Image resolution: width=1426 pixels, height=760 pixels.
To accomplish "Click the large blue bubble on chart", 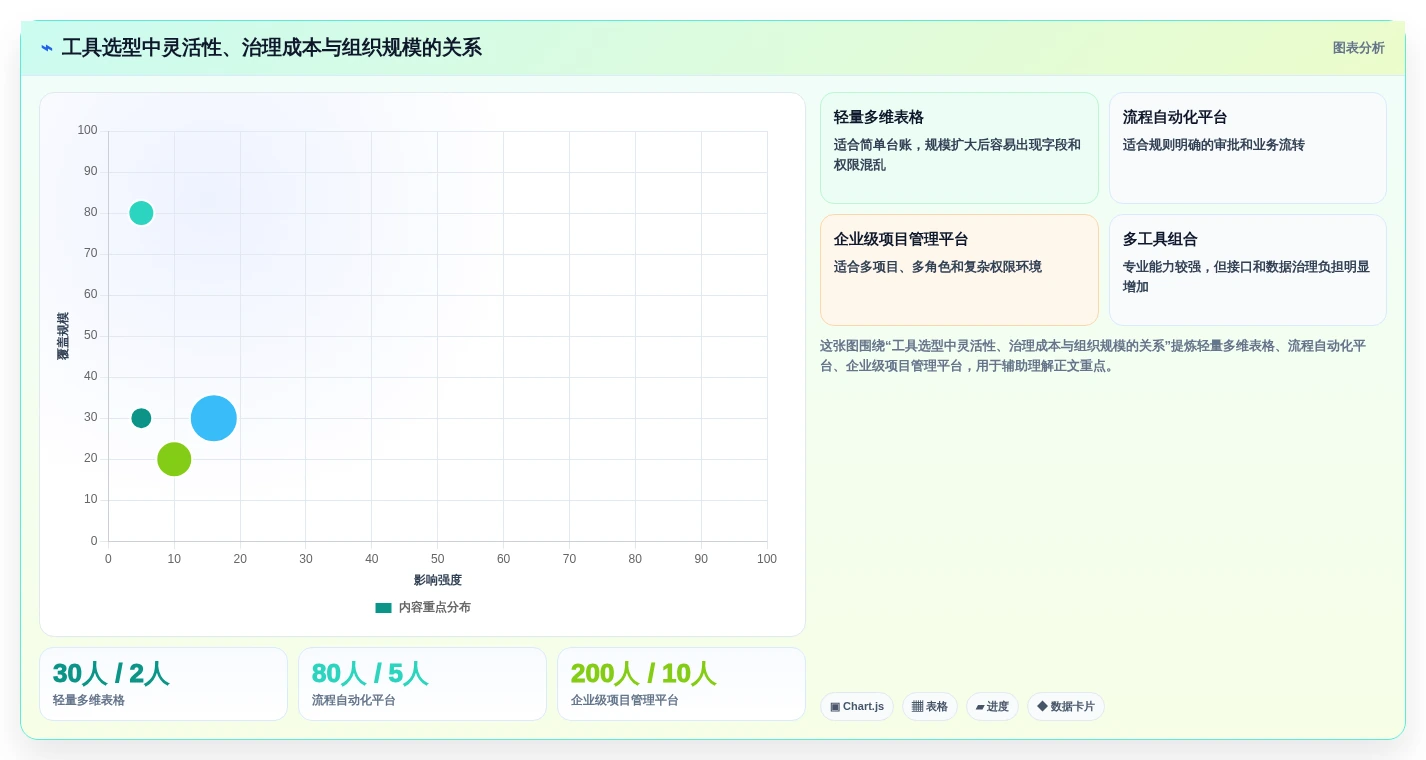I will 214,418.
